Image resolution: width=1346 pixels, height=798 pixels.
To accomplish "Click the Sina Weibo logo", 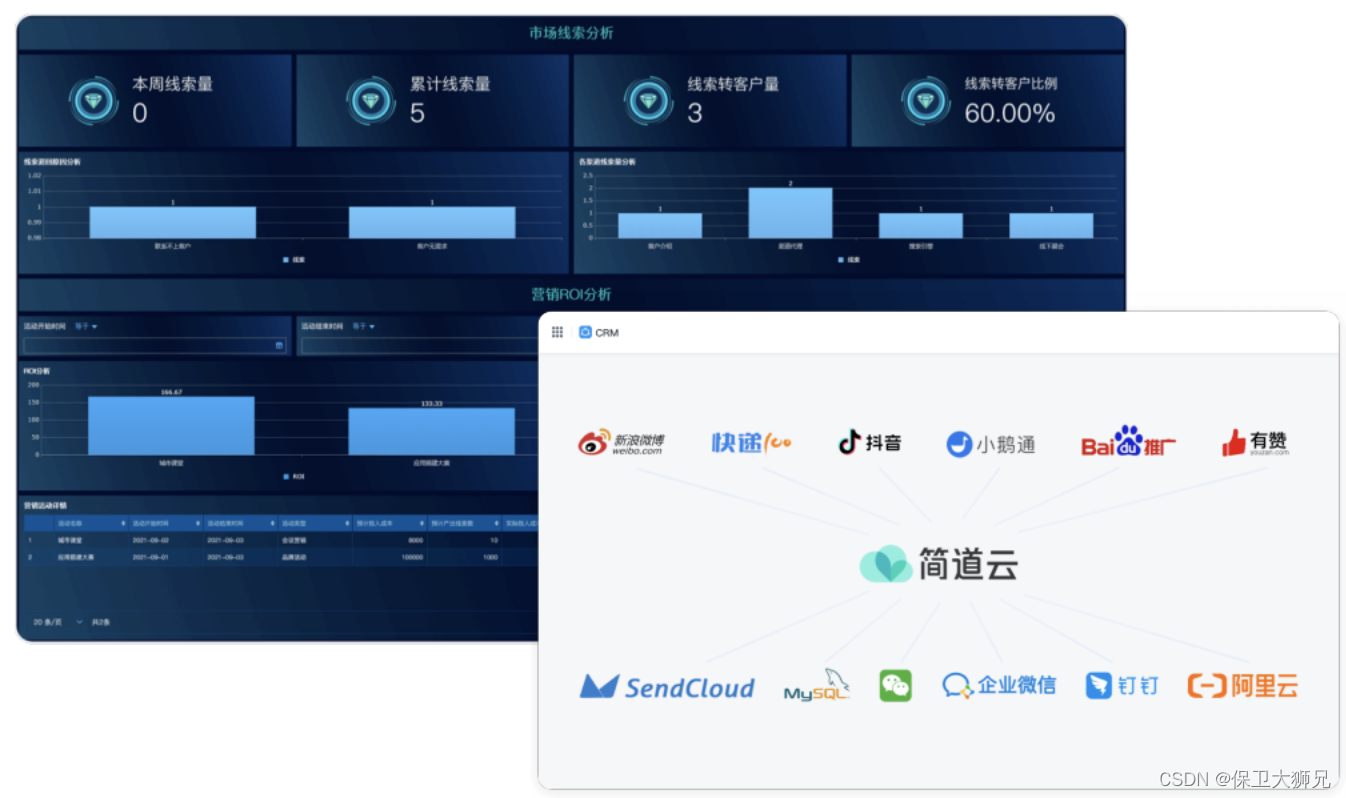I will [x=621, y=443].
